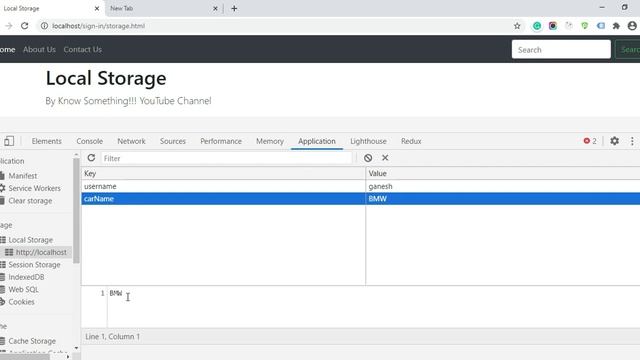640x360 pixels.
Task: Open Cache Storage in the sidebar
Action: (x=32, y=341)
